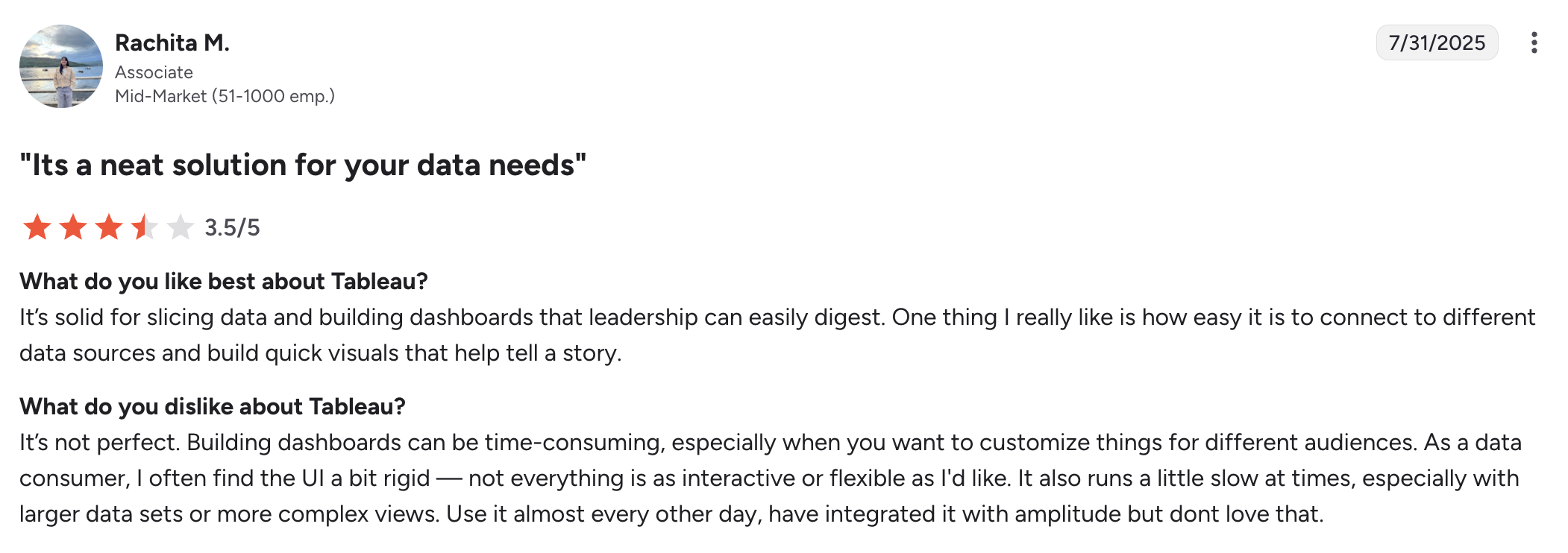Screen dimensions: 1568x553
Task: Click the line "data sources and build quick visuals"
Action: point(321,353)
